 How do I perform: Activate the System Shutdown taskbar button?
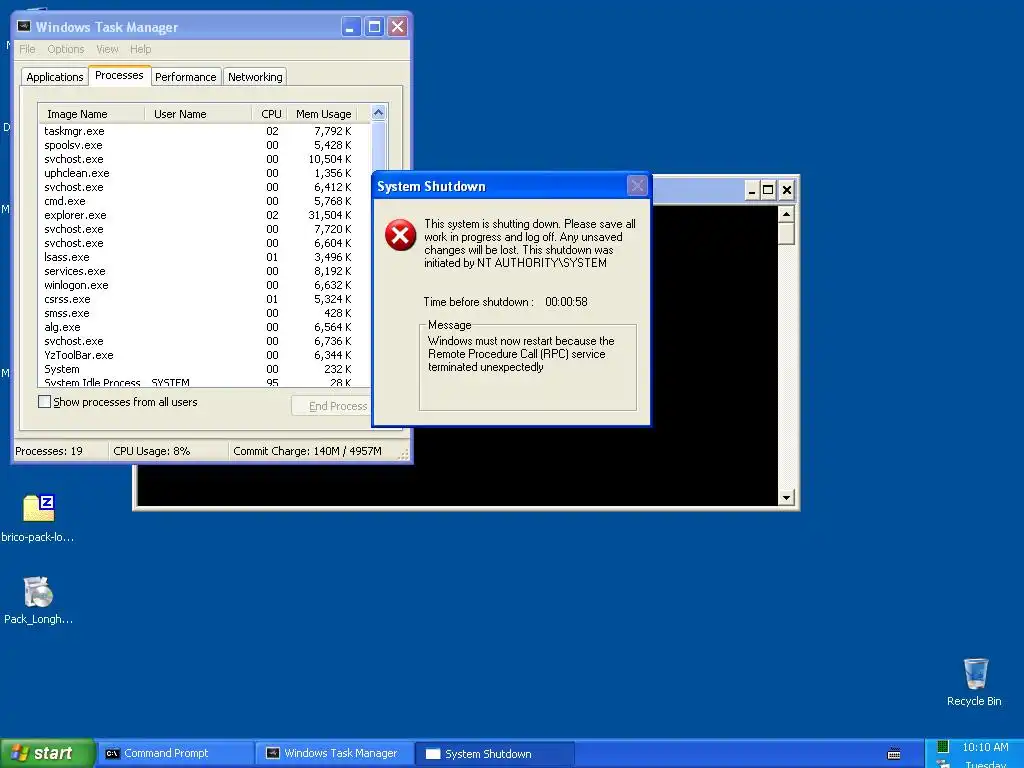(x=495, y=754)
